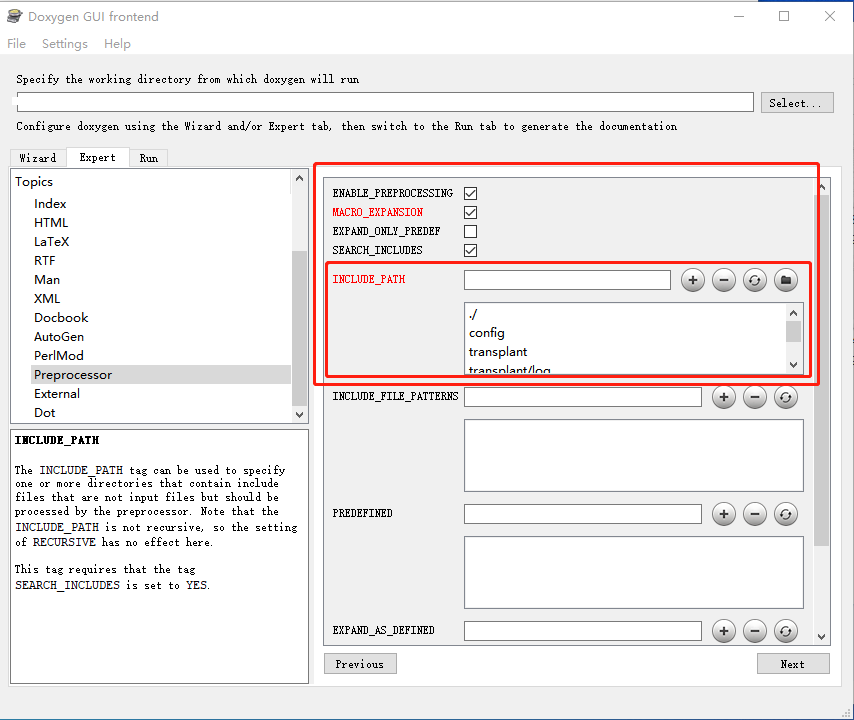
Task: Remove INCLUDE_PATH entry with minus icon
Action: [724, 280]
